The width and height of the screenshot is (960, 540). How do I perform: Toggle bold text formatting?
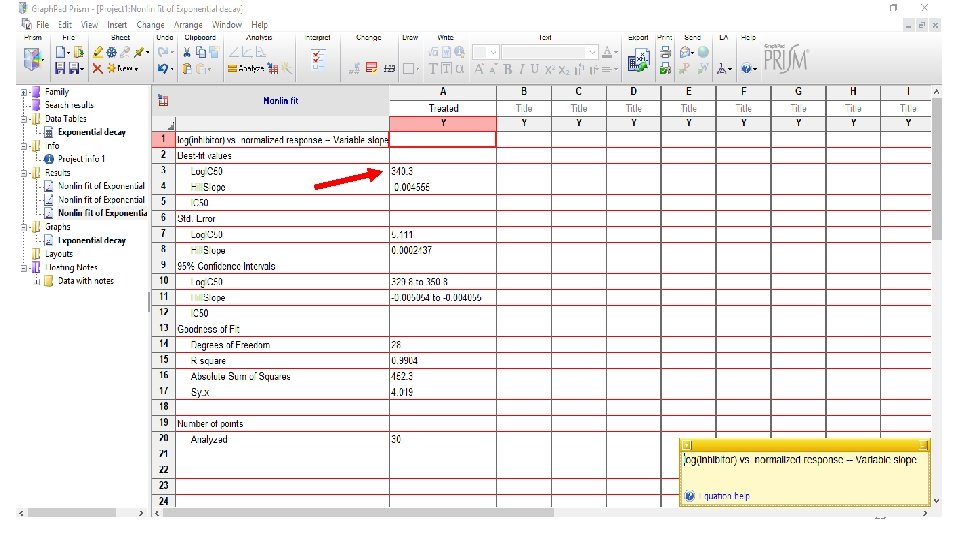tap(508, 69)
